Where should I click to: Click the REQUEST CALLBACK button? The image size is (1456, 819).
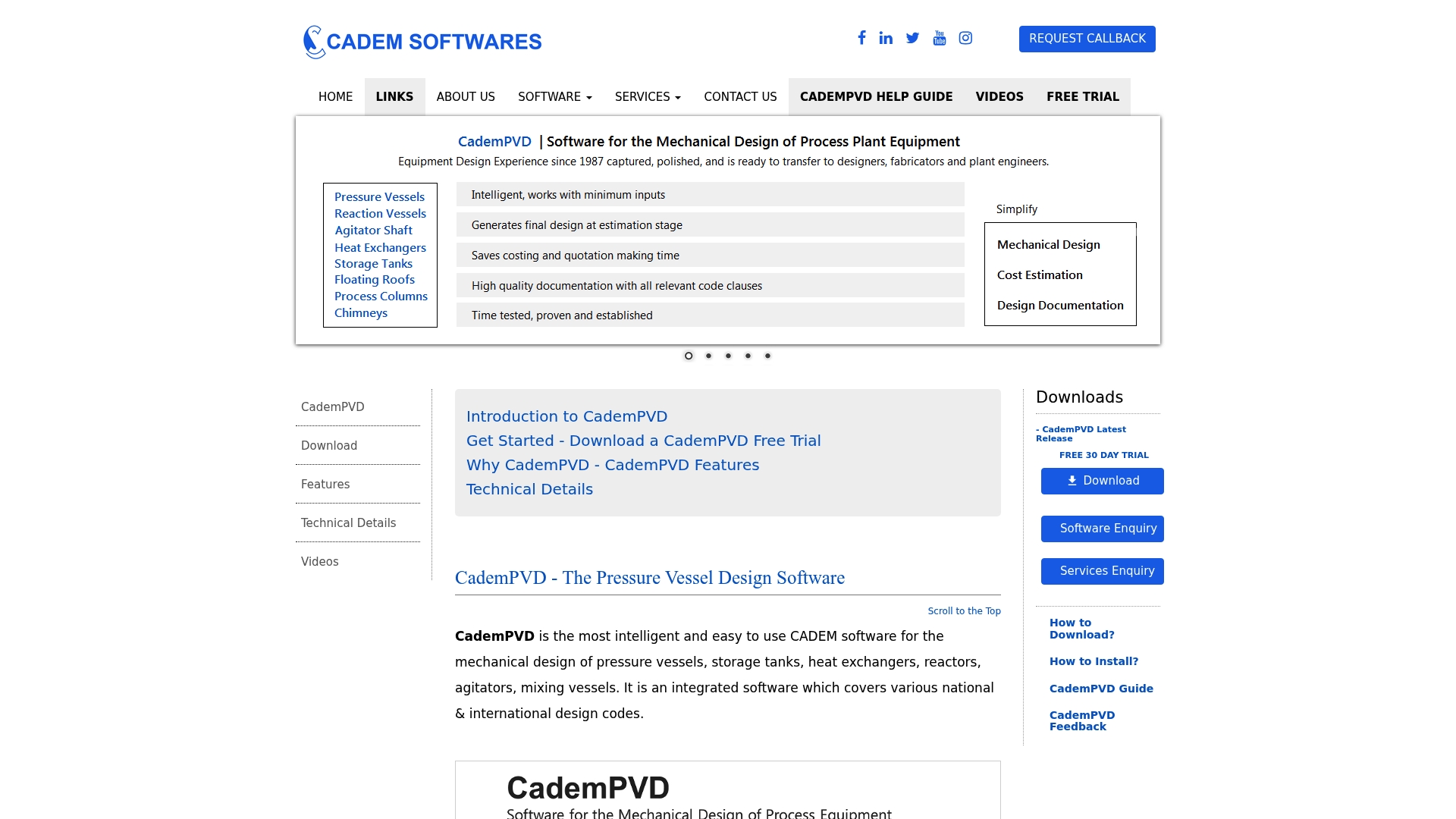[1087, 39]
